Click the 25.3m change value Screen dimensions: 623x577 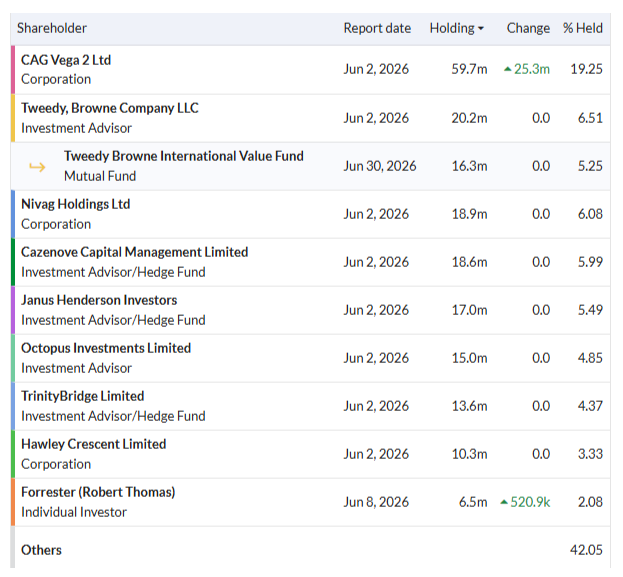(532, 69)
